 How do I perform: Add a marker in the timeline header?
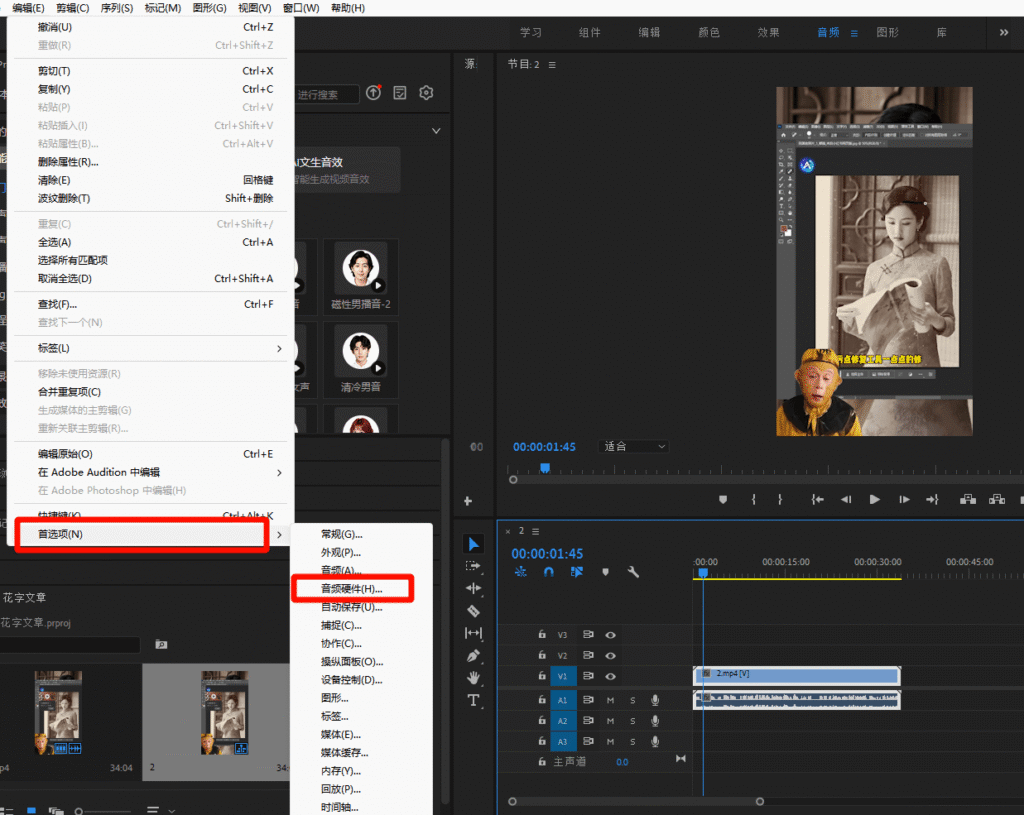coord(605,572)
